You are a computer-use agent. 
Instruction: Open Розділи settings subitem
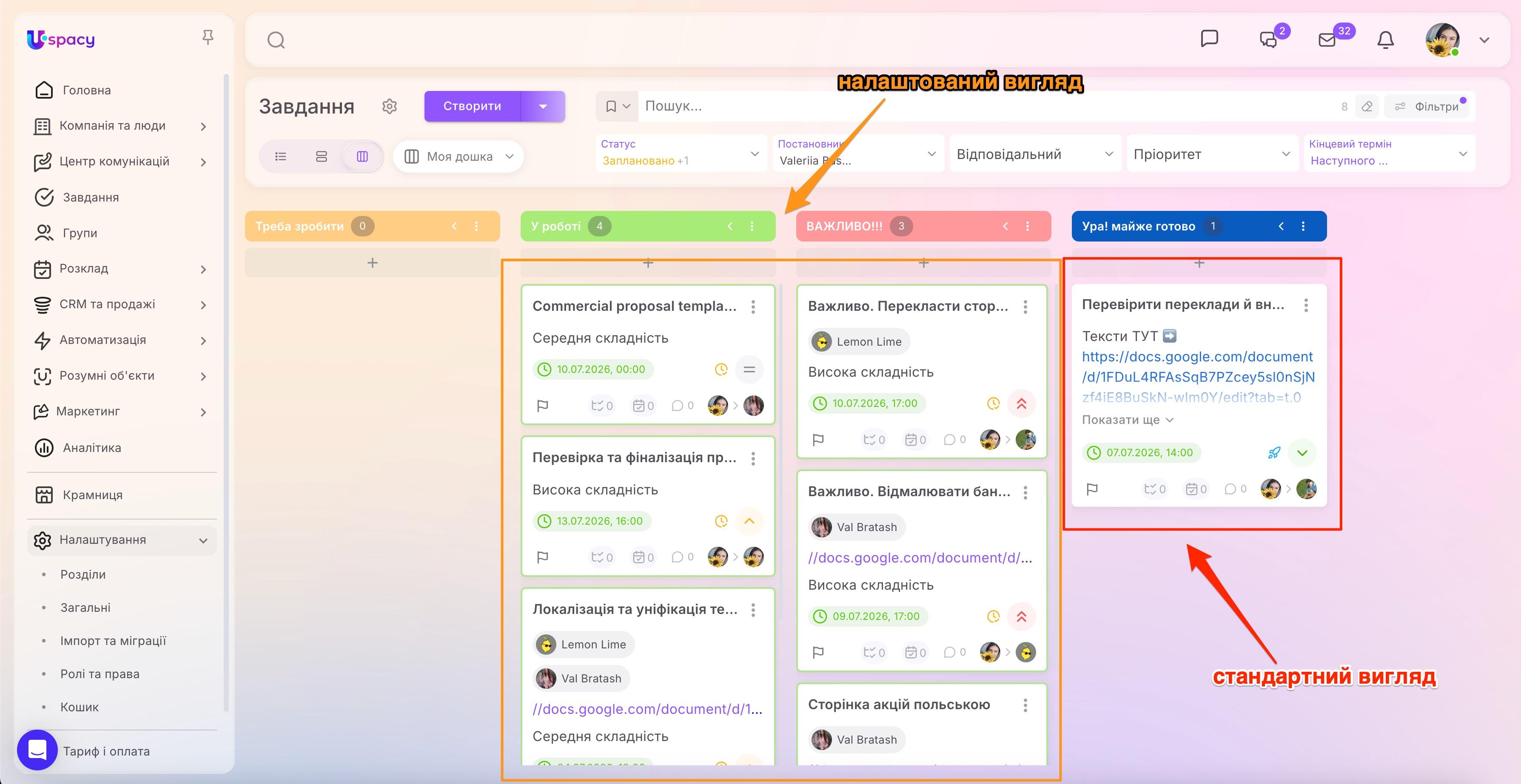[83, 574]
